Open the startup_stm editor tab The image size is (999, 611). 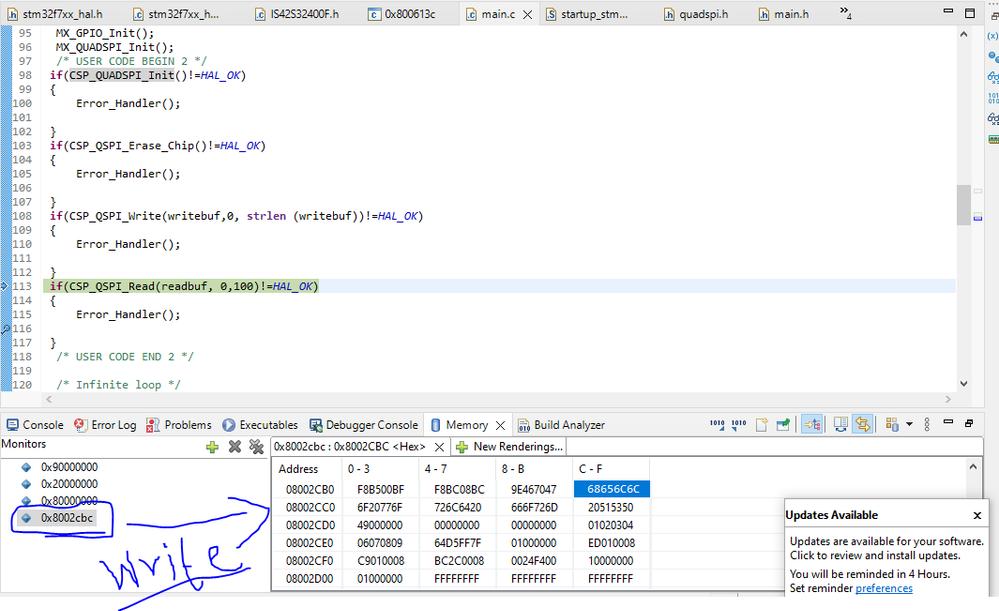tap(595, 14)
